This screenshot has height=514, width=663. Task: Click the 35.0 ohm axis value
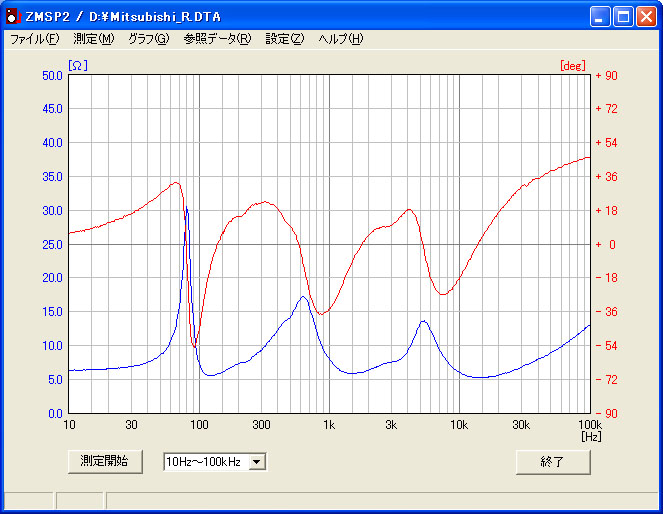pyautogui.click(x=52, y=177)
